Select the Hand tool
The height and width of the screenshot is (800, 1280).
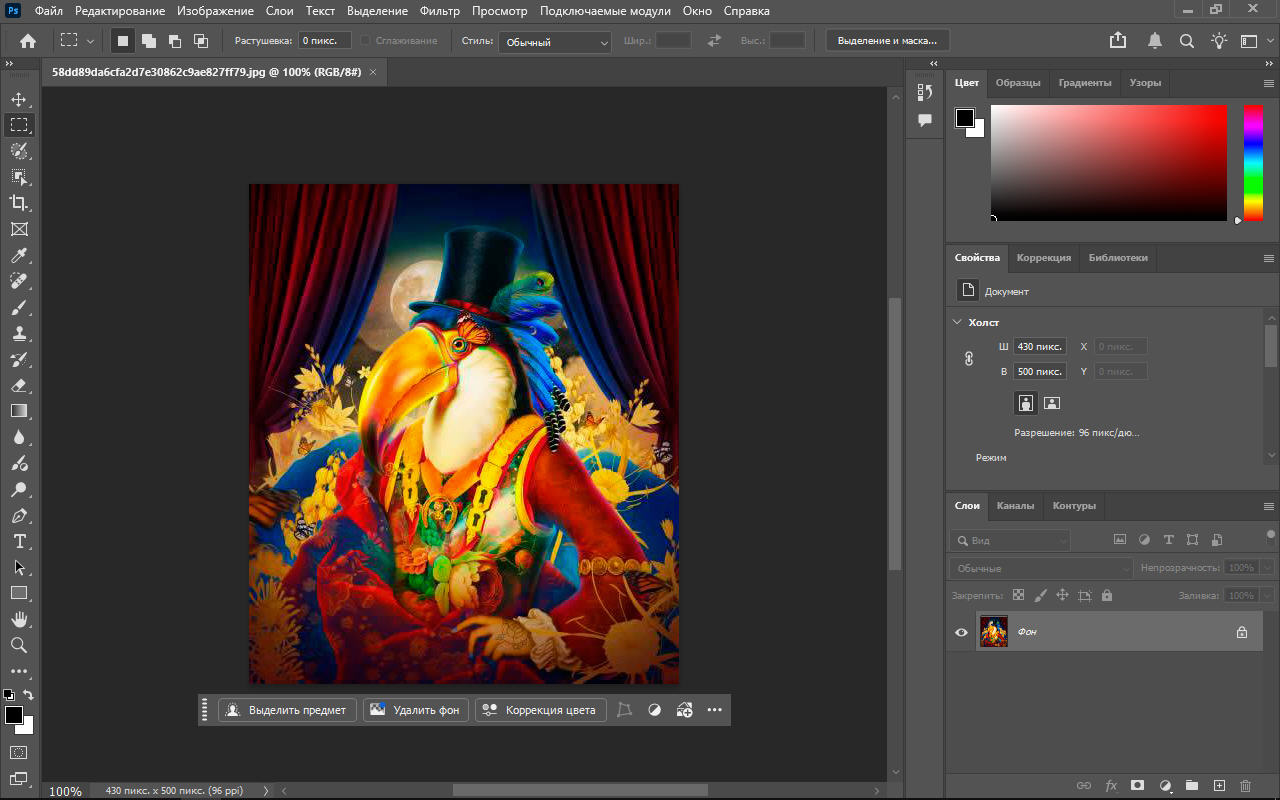pyautogui.click(x=19, y=619)
